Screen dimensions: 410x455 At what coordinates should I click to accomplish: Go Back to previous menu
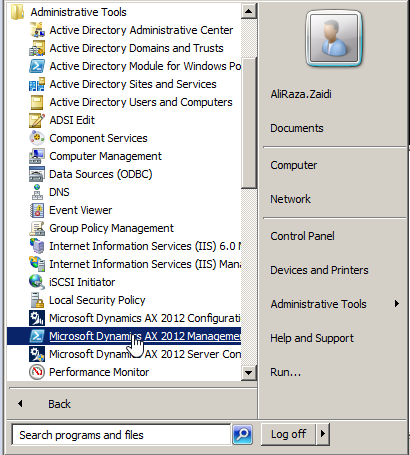(x=59, y=404)
